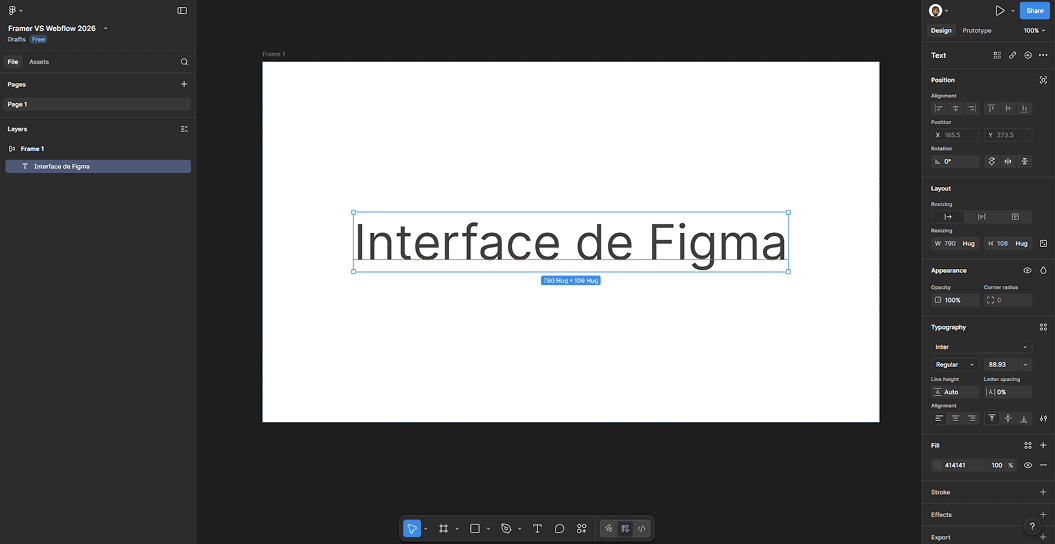Viewport: 1055px width, 544px height.
Task: Click the rotate 90 degrees icon
Action: (991, 161)
